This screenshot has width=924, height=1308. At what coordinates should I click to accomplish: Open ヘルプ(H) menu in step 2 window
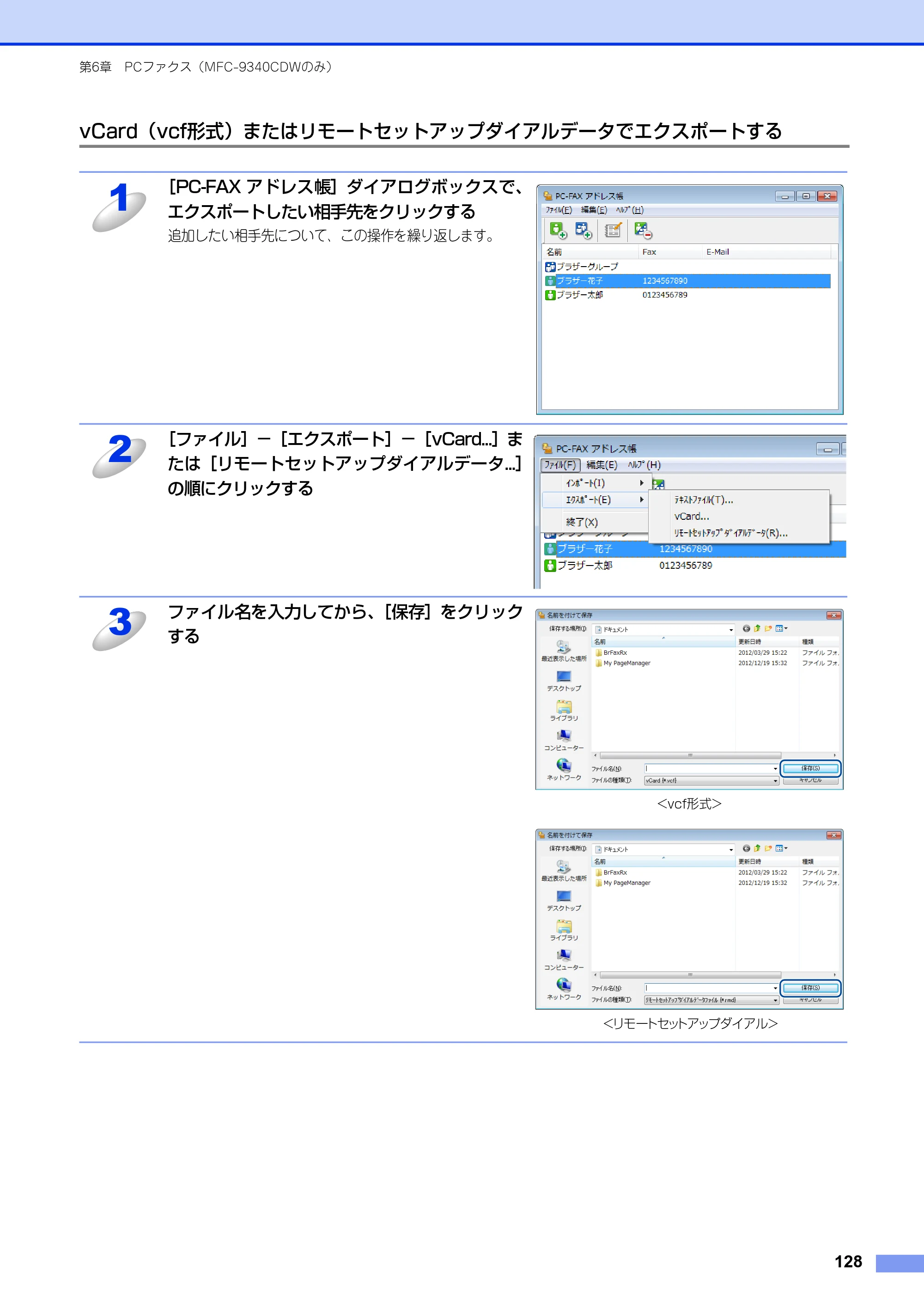click(x=644, y=465)
